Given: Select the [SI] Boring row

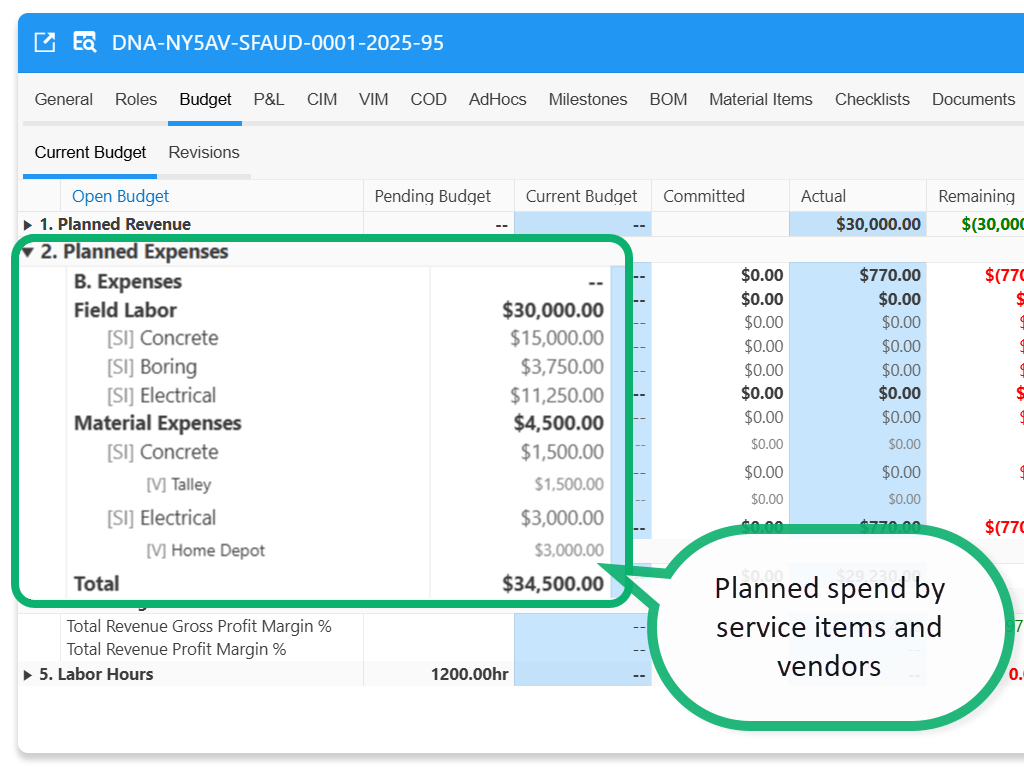Looking at the screenshot, I should point(152,367).
